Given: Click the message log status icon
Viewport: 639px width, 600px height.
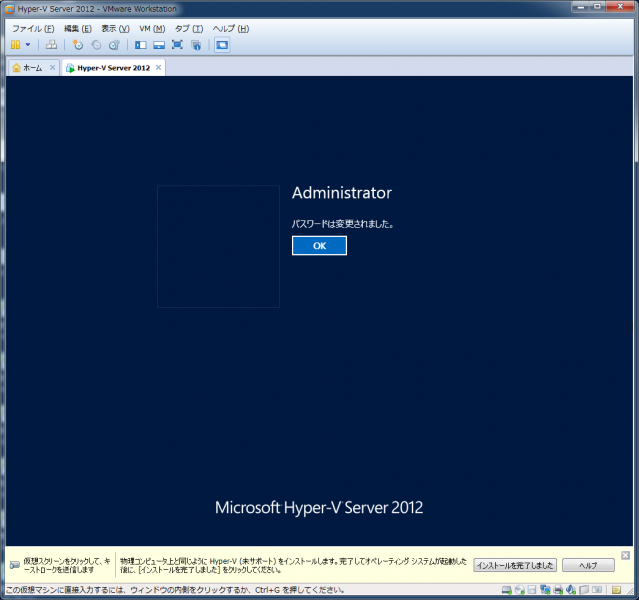Looking at the screenshot, I should pos(616,590).
